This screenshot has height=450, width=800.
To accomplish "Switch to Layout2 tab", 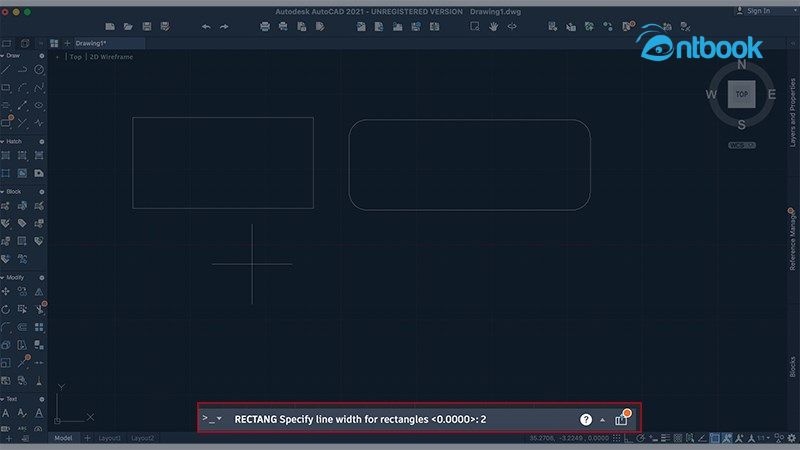I will [142, 438].
